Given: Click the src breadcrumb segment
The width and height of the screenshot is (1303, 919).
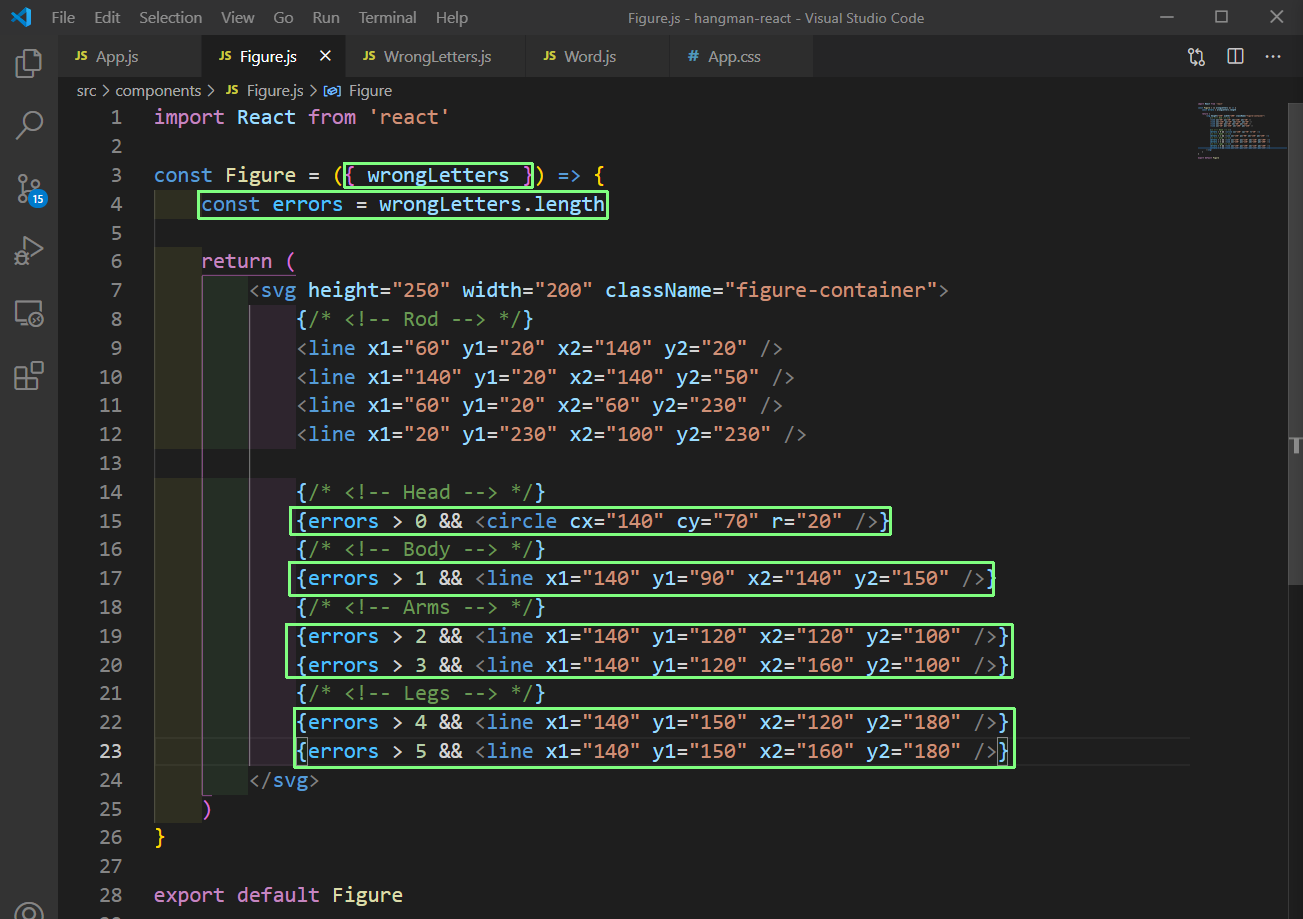Looking at the screenshot, I should click(87, 90).
